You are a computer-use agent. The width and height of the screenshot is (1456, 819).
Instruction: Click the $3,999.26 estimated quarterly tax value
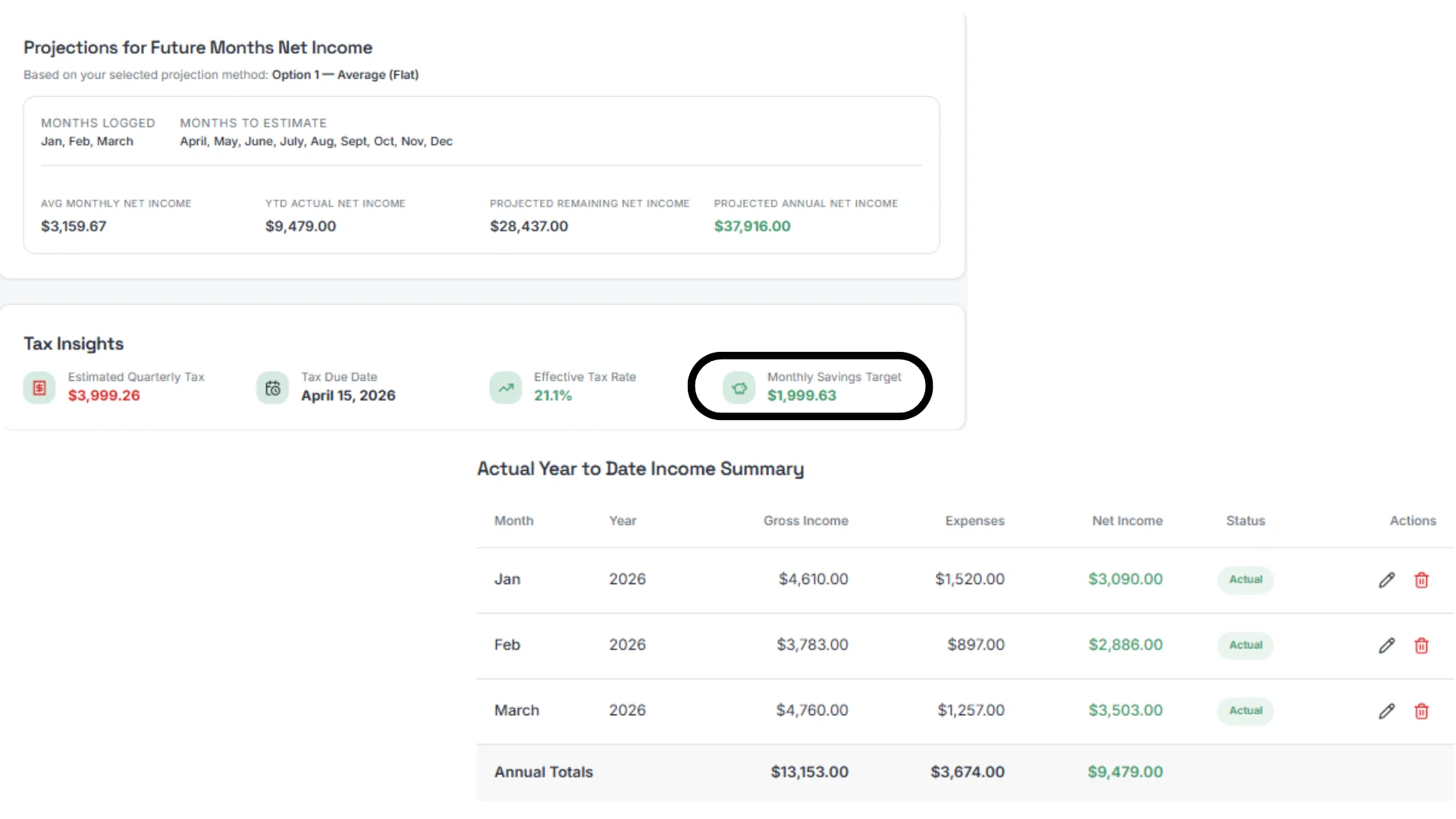coord(104,395)
